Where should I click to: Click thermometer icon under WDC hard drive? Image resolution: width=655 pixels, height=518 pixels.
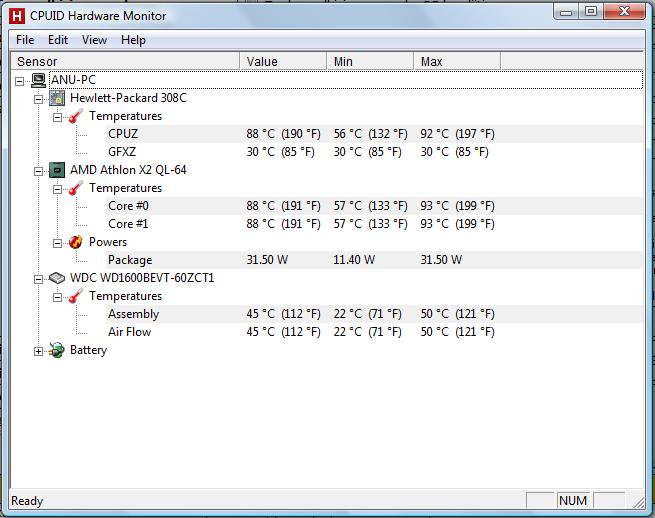[x=76, y=296]
